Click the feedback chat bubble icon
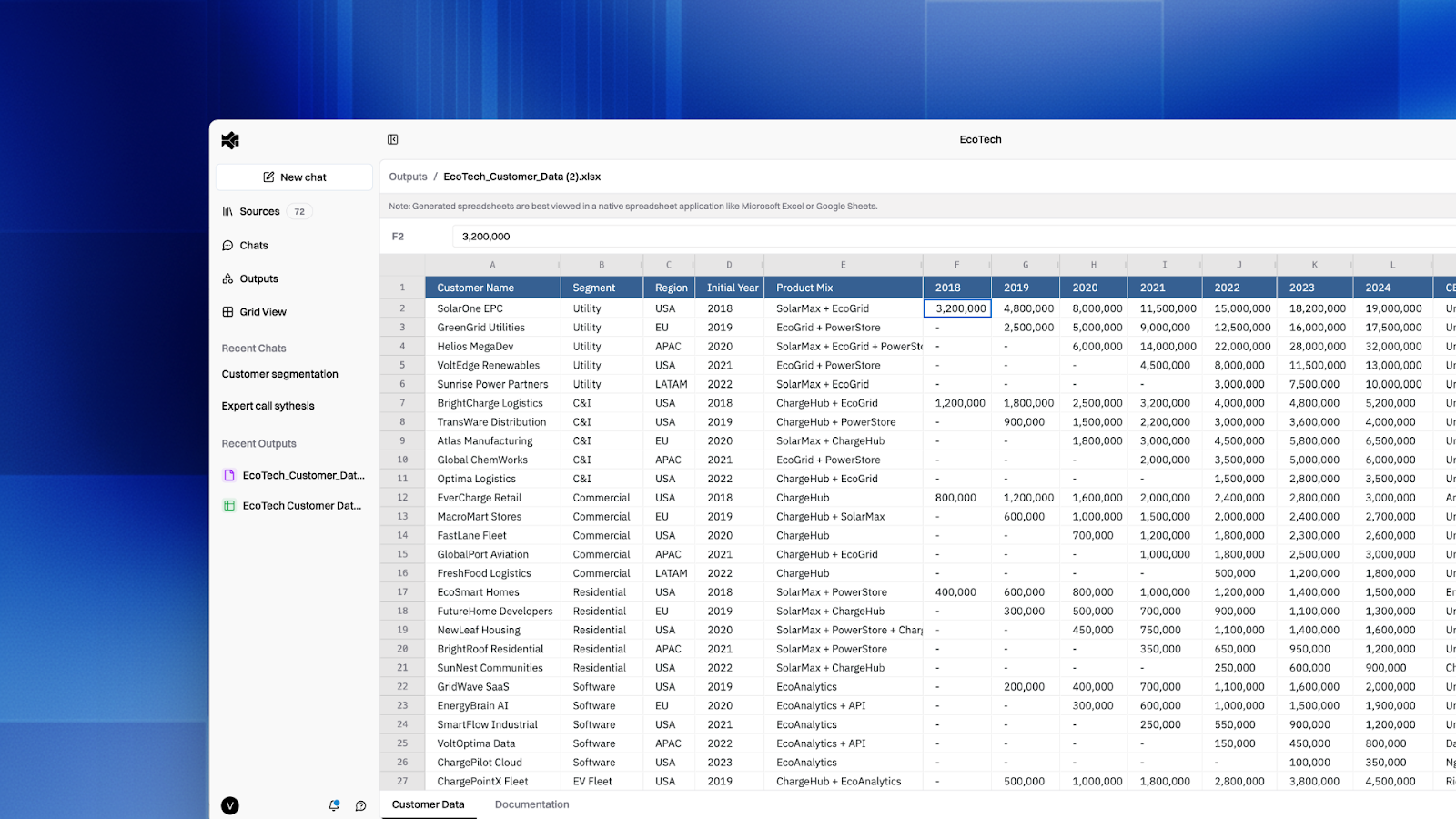Viewport: 1456px width, 819px height. 360,805
